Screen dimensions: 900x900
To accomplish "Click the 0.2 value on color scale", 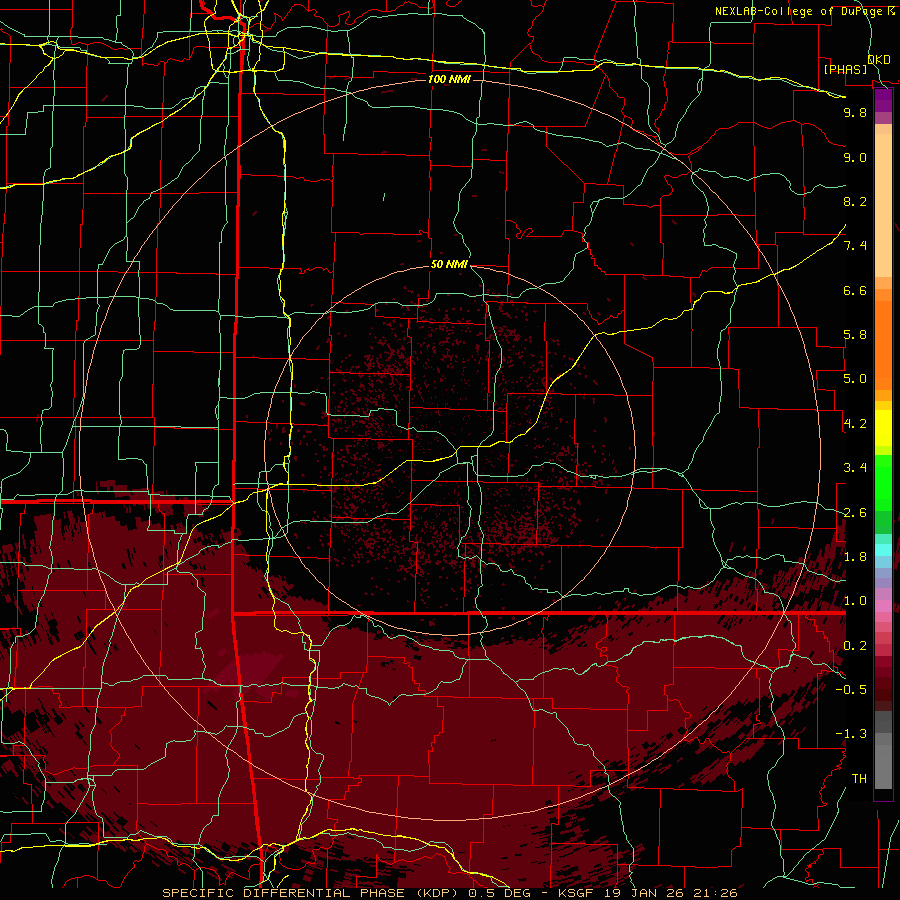I will click(x=855, y=646).
